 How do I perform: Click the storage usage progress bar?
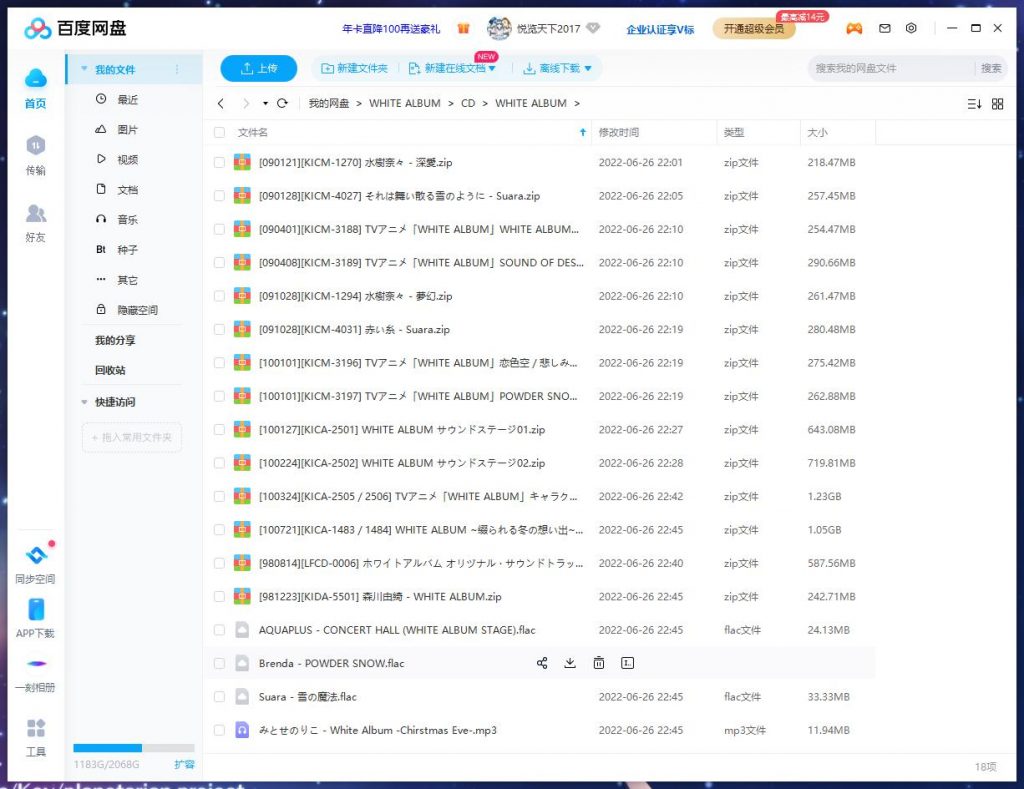pyautogui.click(x=134, y=748)
